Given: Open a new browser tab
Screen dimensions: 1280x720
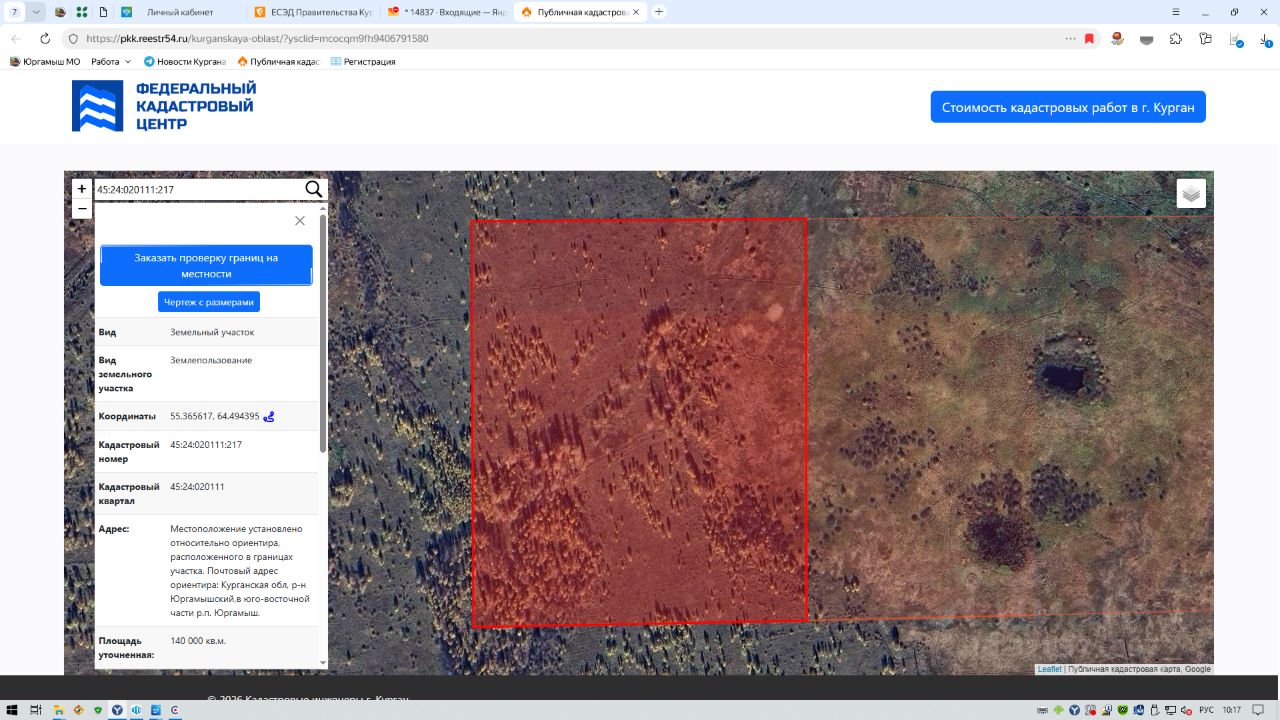Looking at the screenshot, I should [659, 12].
